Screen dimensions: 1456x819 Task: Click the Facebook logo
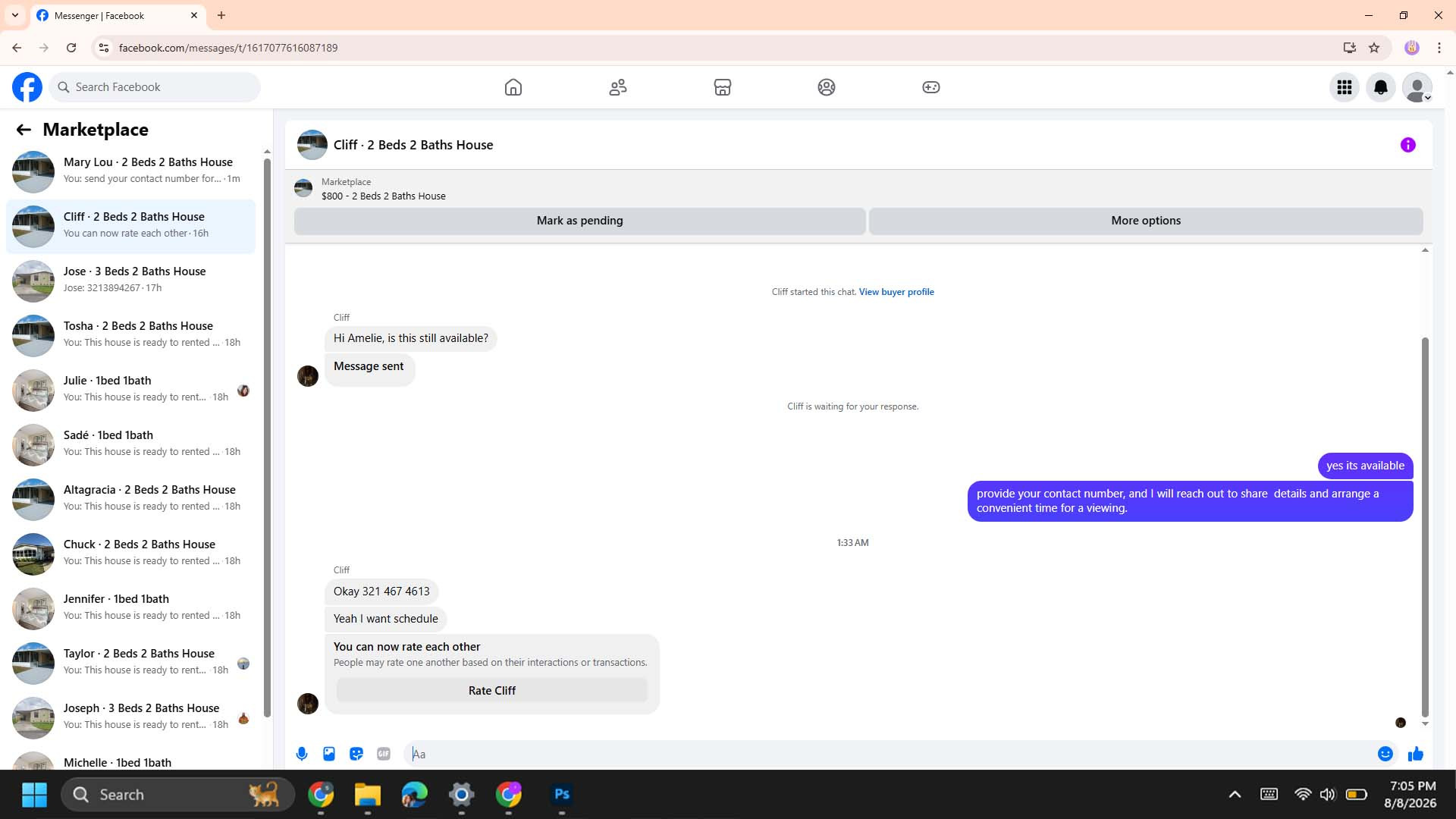[x=27, y=87]
